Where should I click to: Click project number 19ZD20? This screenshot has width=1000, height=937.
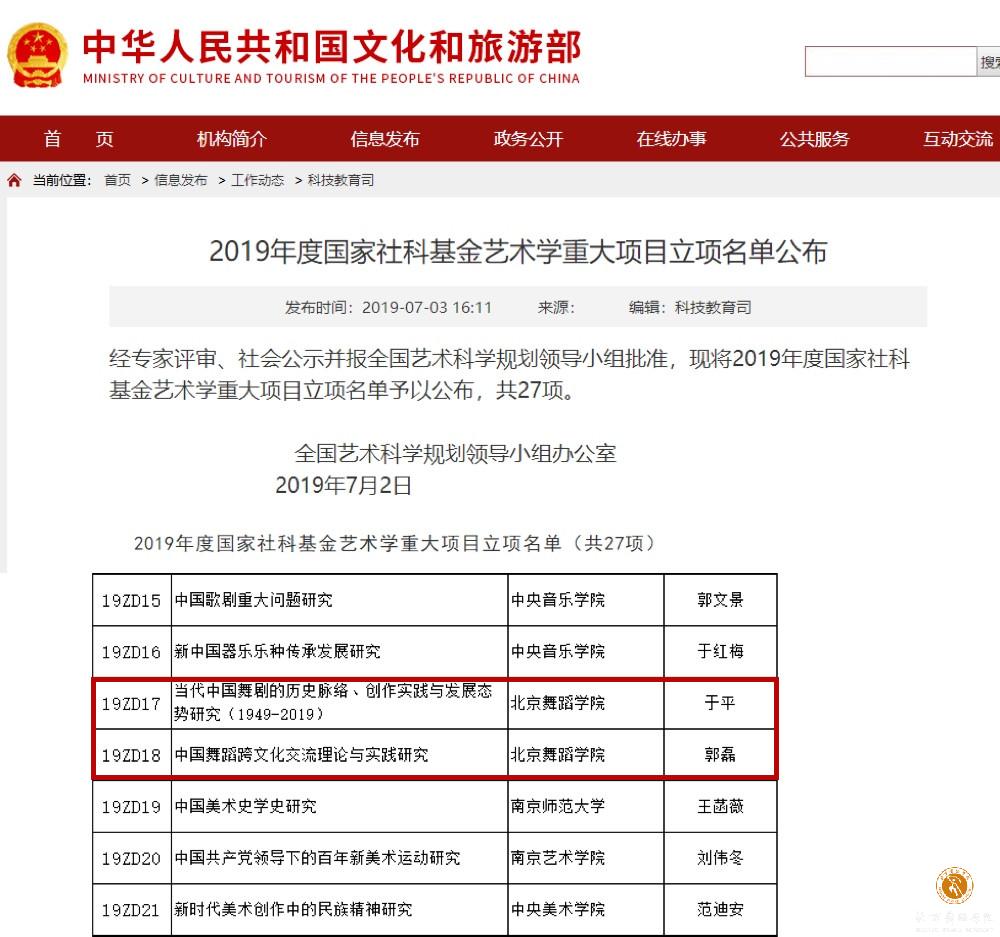[131, 859]
